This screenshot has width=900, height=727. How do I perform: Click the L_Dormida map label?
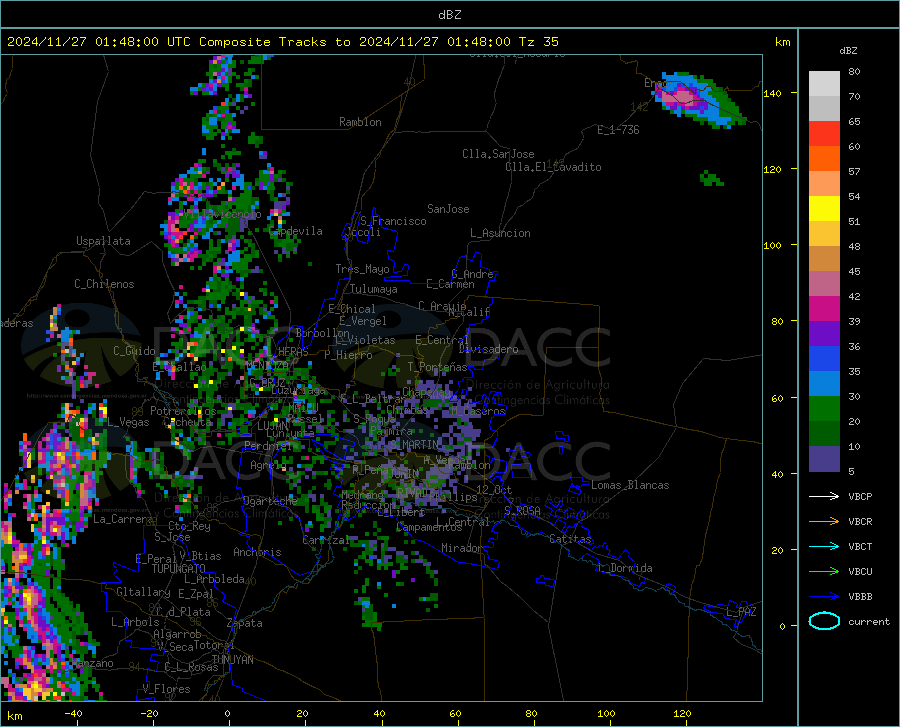(x=624, y=568)
